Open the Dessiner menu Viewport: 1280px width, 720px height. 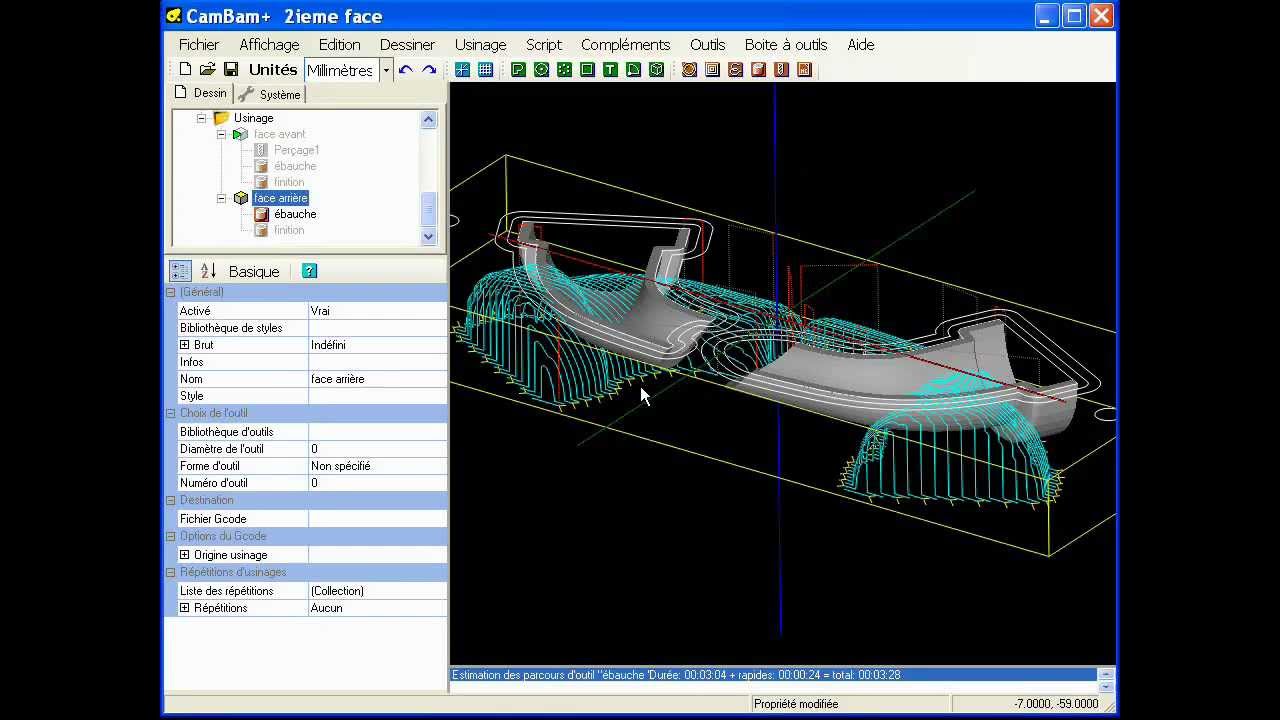407,44
